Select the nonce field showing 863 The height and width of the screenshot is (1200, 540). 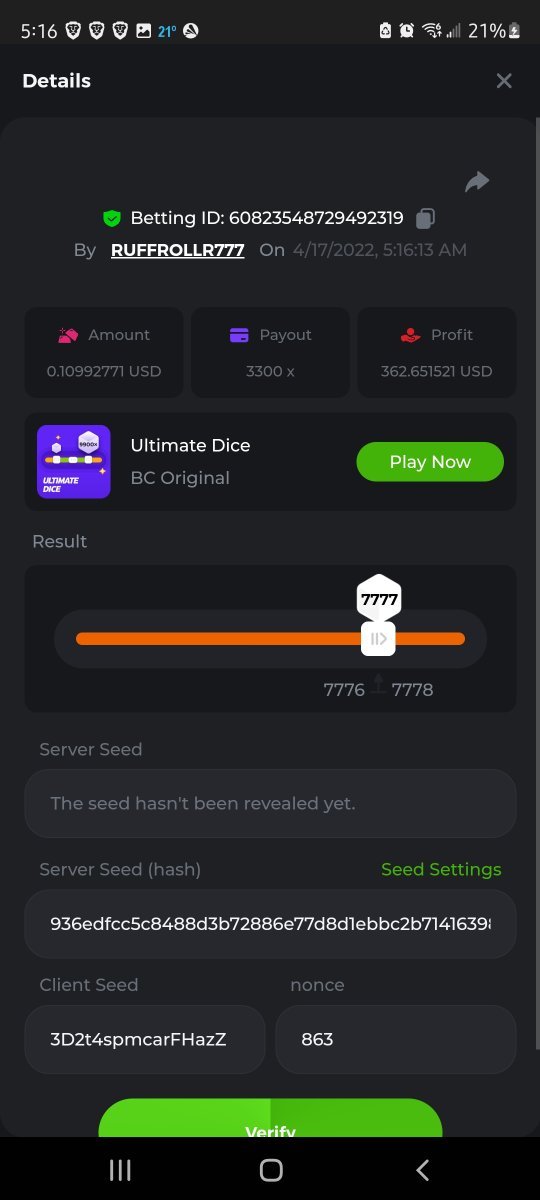396,1040
